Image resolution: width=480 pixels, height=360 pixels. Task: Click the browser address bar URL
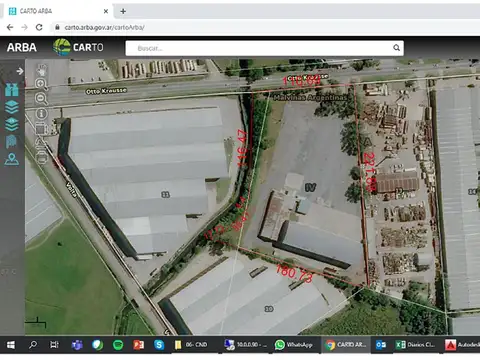(104, 27)
